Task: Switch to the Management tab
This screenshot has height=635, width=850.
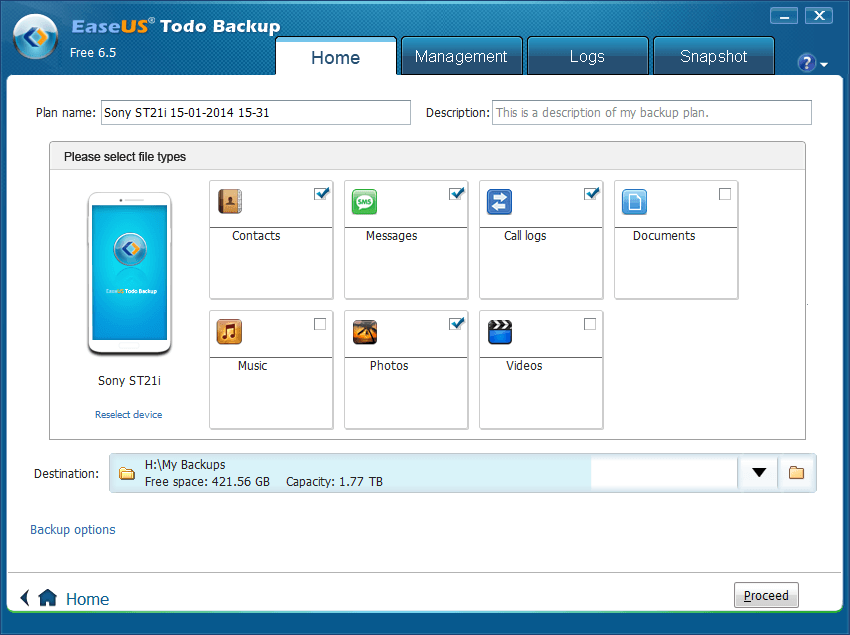Action: click(x=461, y=57)
